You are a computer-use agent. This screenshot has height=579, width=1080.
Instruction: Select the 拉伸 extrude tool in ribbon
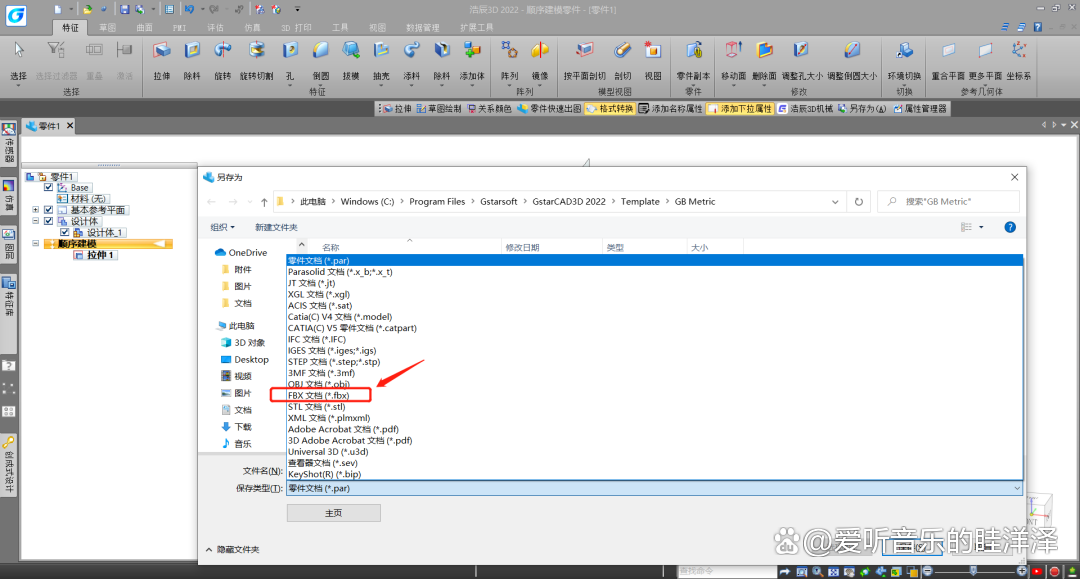tap(162, 59)
